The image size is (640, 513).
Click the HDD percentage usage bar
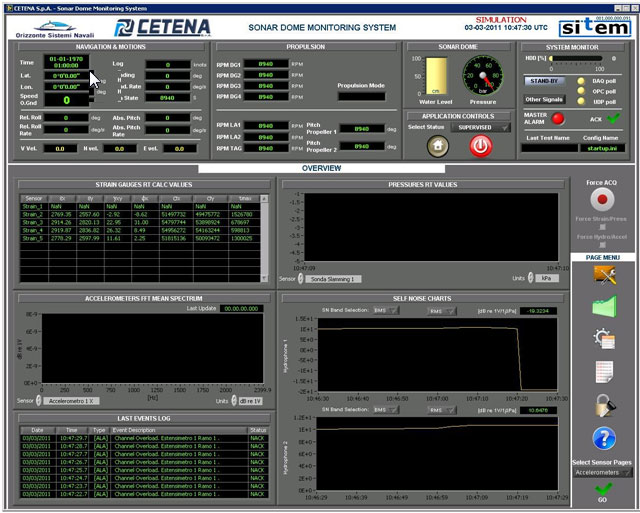(x=577, y=59)
